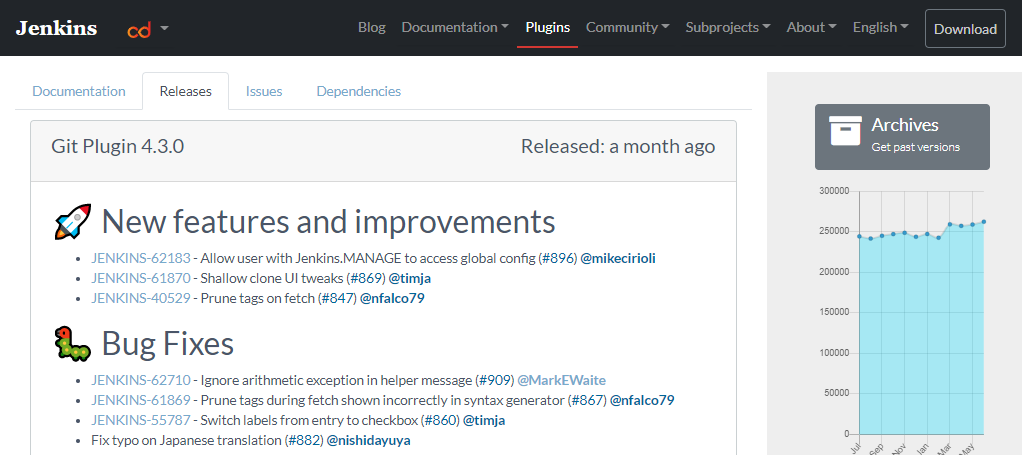Open the English language selector
1022x455 pixels.
coord(881,27)
